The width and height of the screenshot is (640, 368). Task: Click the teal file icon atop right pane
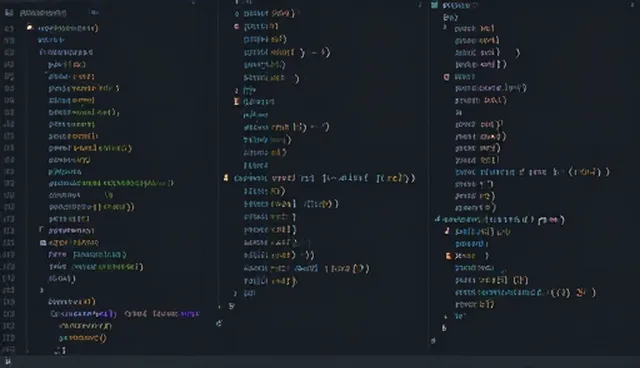pyautogui.click(x=434, y=5)
